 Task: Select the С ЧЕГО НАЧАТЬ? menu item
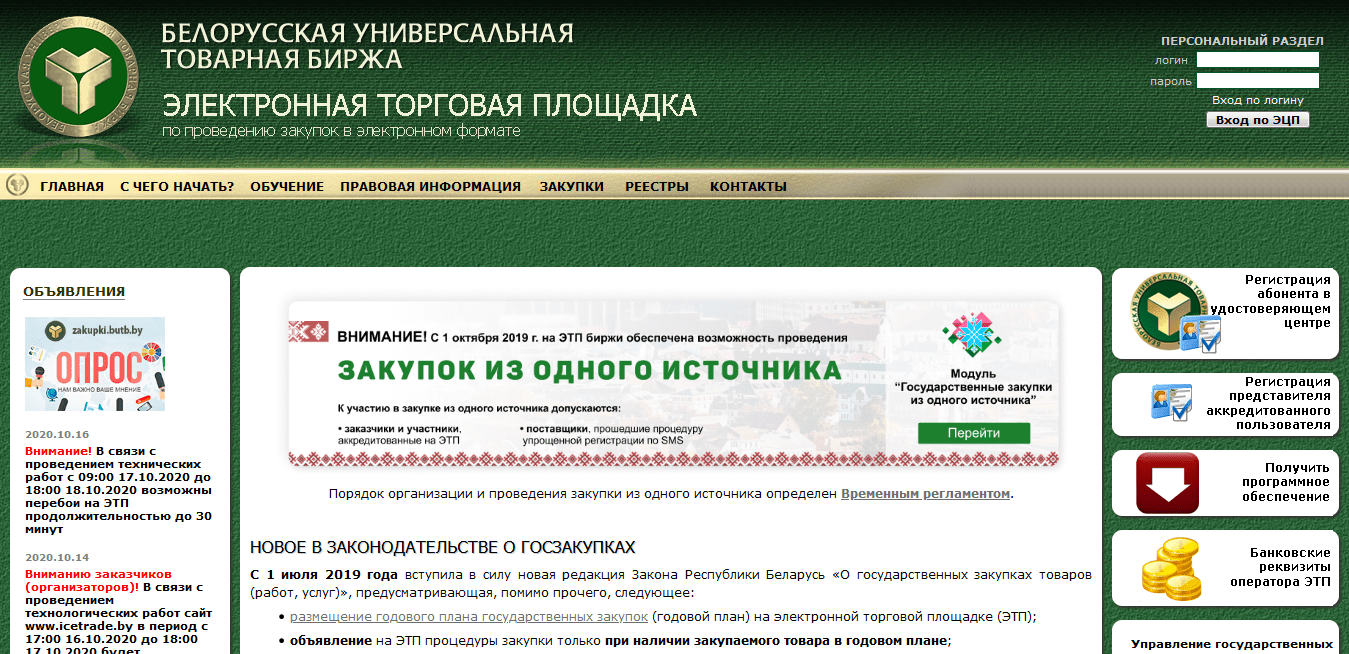(177, 187)
